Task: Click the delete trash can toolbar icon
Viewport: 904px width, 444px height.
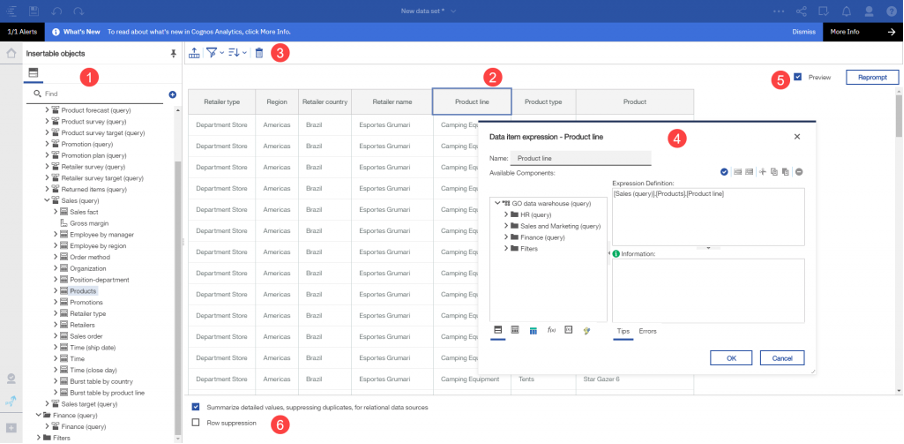Action: (259, 53)
